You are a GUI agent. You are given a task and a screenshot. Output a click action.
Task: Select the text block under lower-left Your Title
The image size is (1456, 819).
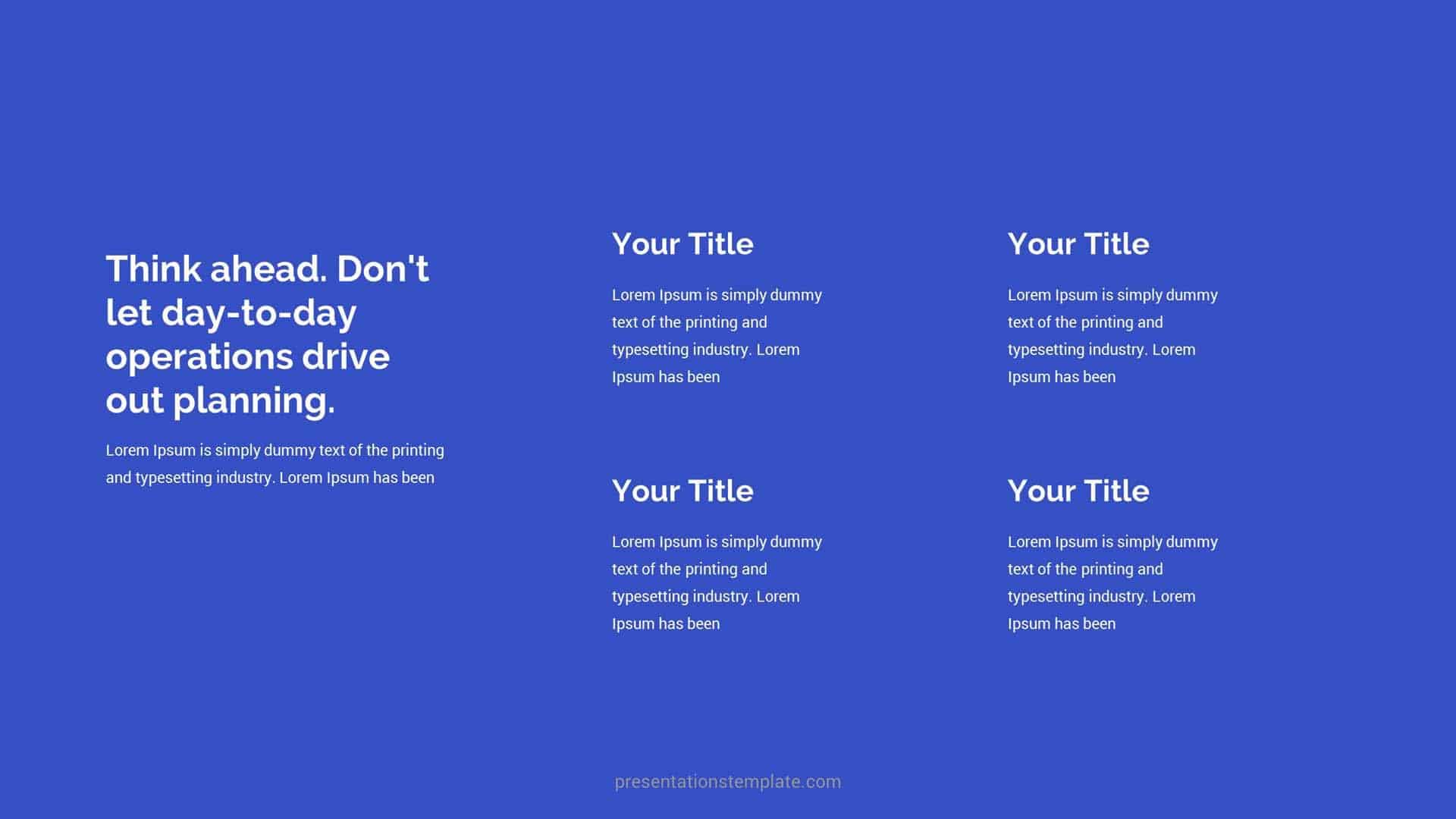click(x=716, y=582)
